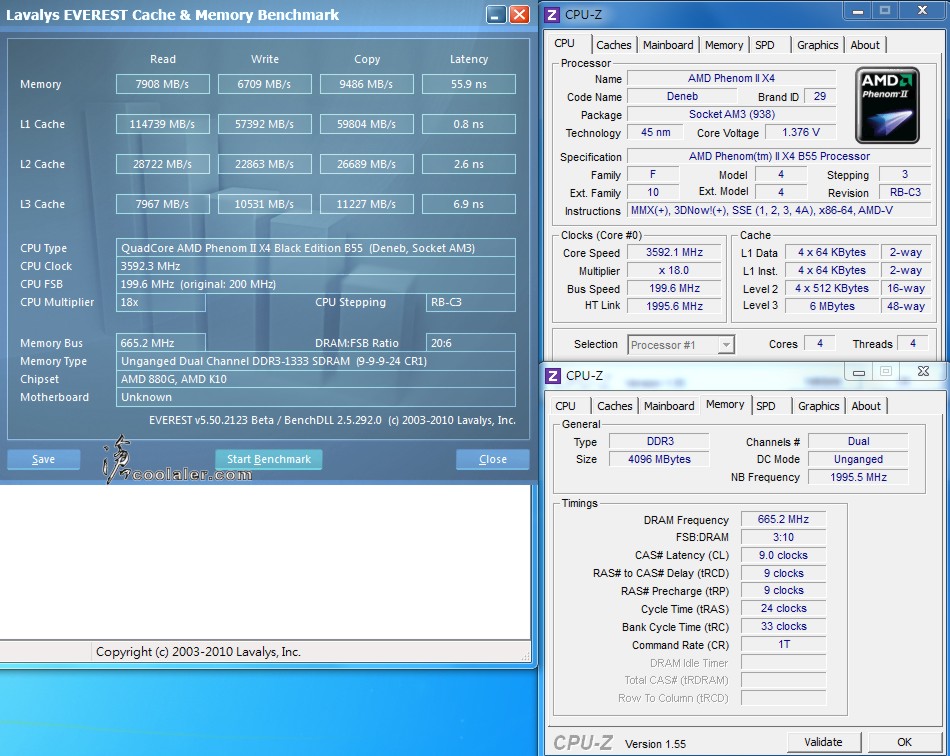Select the L2 Cache Copy value 26689 MB/s
Image resolution: width=950 pixels, height=756 pixels.
click(x=367, y=164)
